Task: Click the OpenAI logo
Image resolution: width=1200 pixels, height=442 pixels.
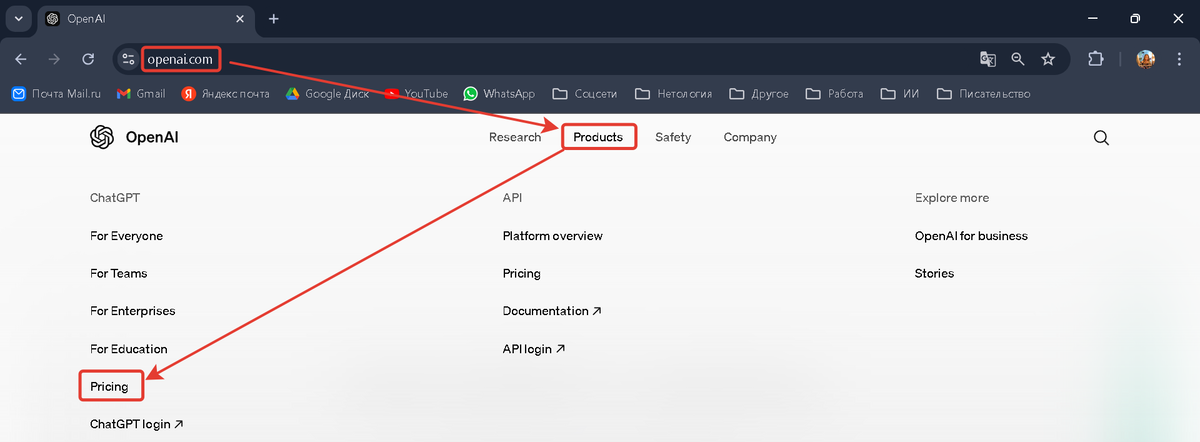Action: (x=134, y=137)
